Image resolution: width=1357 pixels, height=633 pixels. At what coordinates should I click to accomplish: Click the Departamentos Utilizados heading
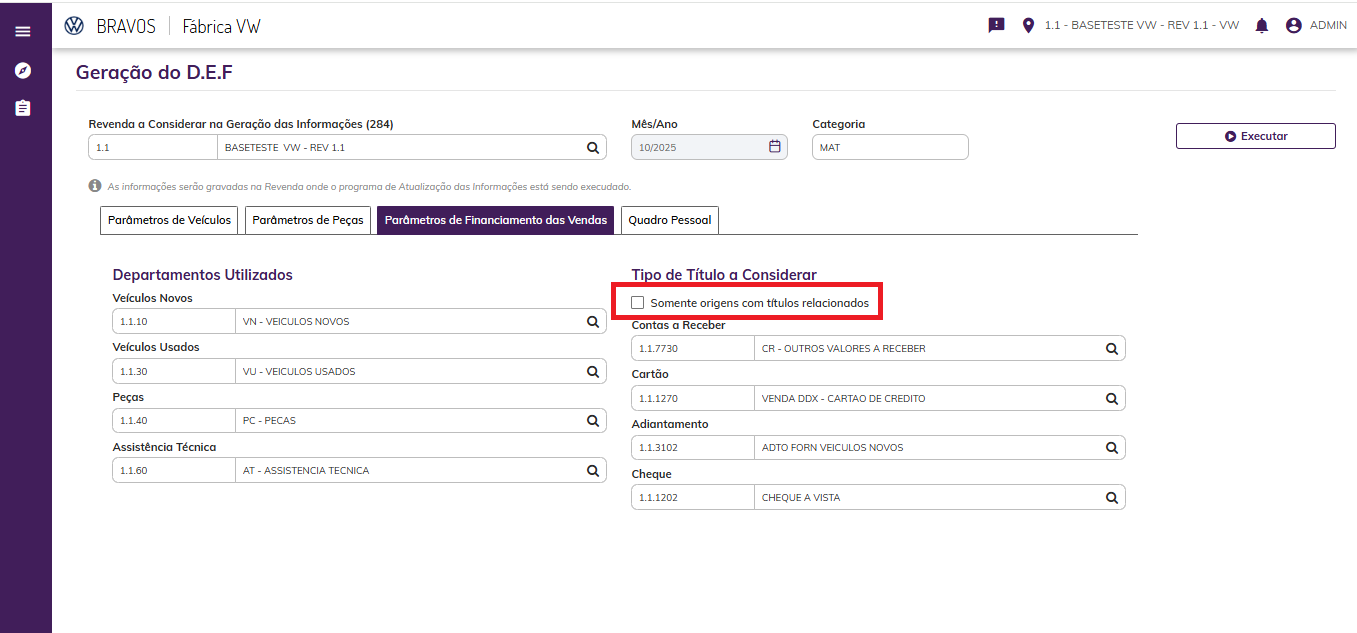[202, 274]
